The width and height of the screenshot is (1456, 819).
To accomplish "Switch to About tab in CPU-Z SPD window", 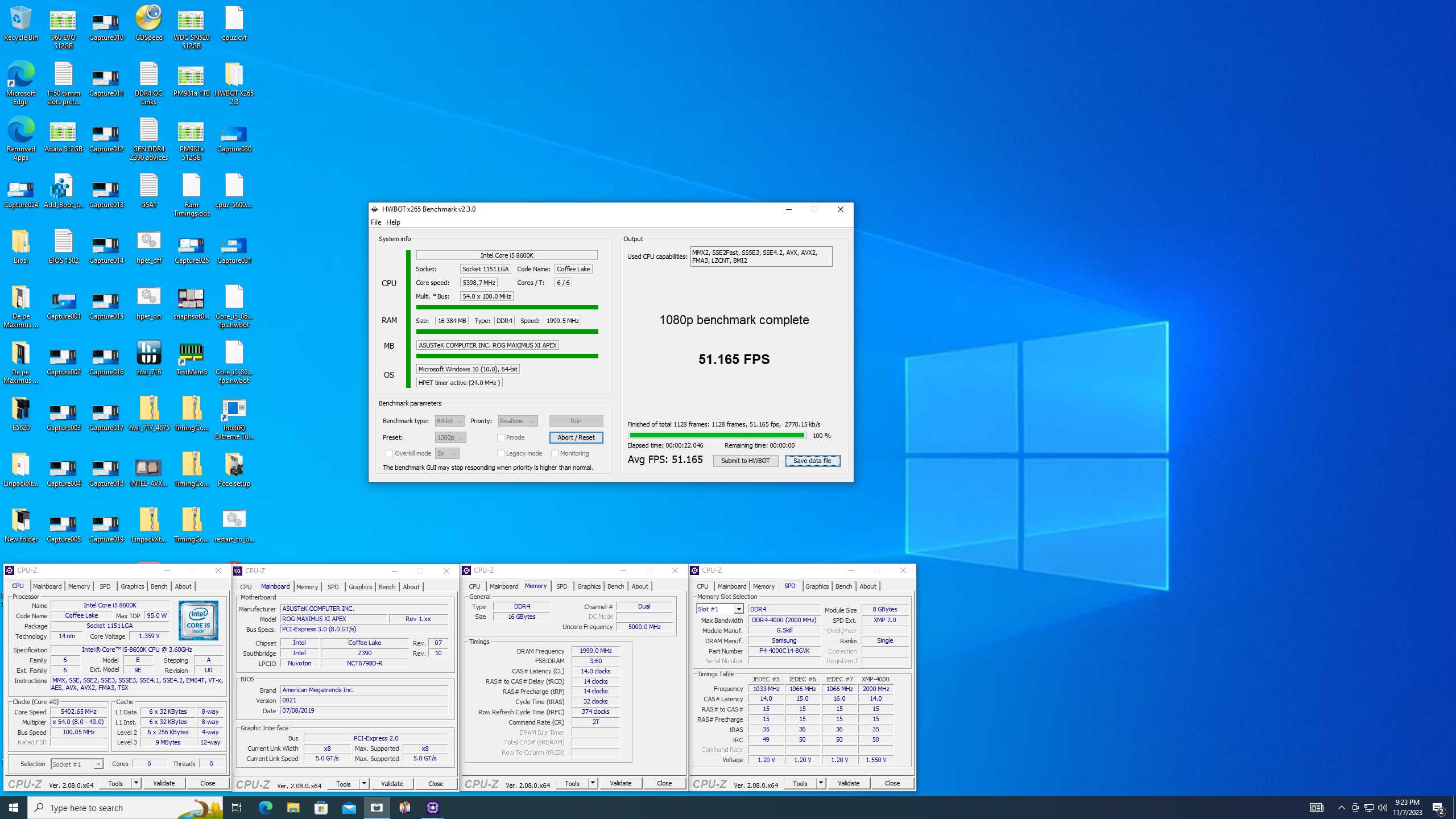I will (867, 586).
